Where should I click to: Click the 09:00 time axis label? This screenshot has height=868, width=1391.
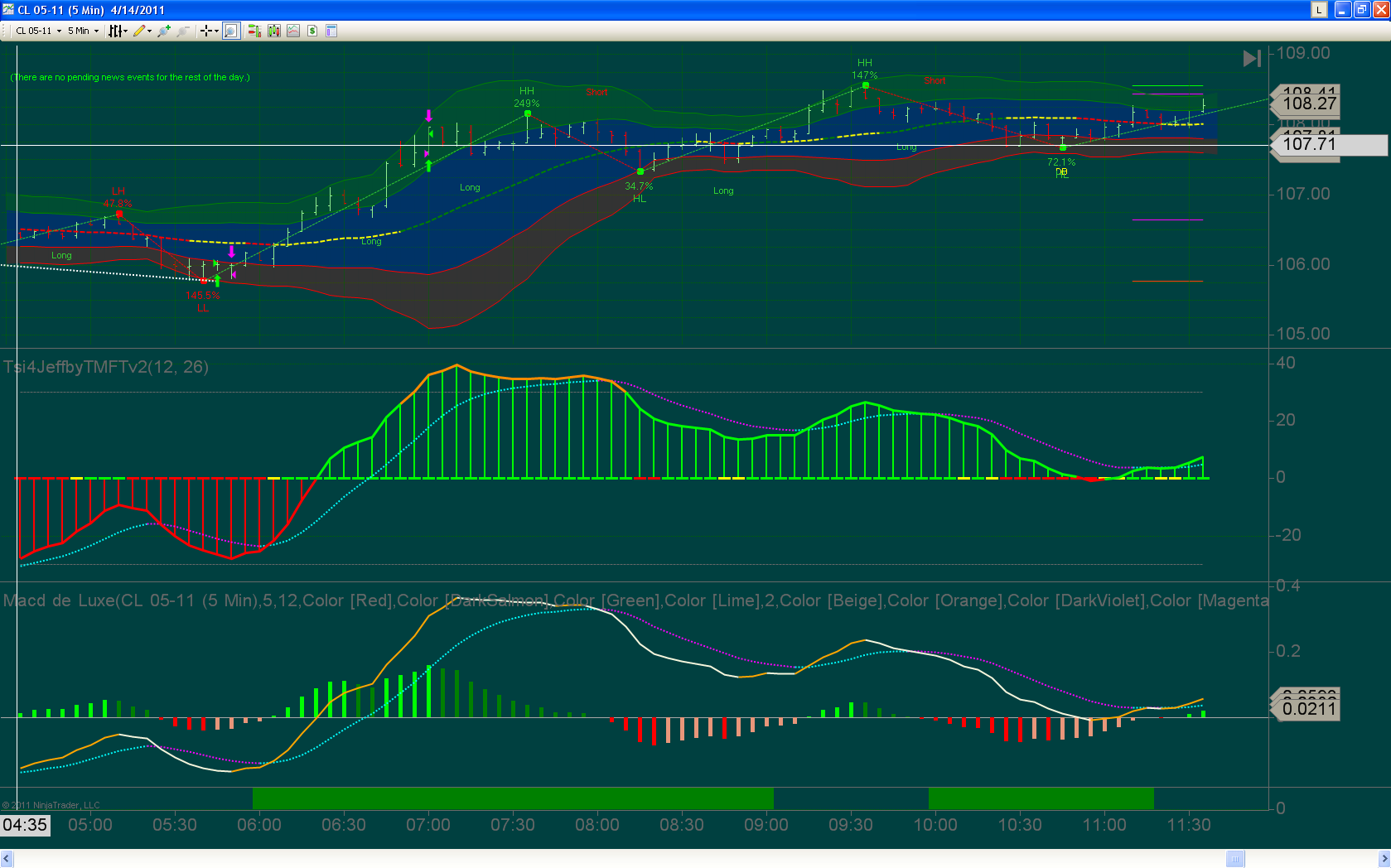[766, 825]
